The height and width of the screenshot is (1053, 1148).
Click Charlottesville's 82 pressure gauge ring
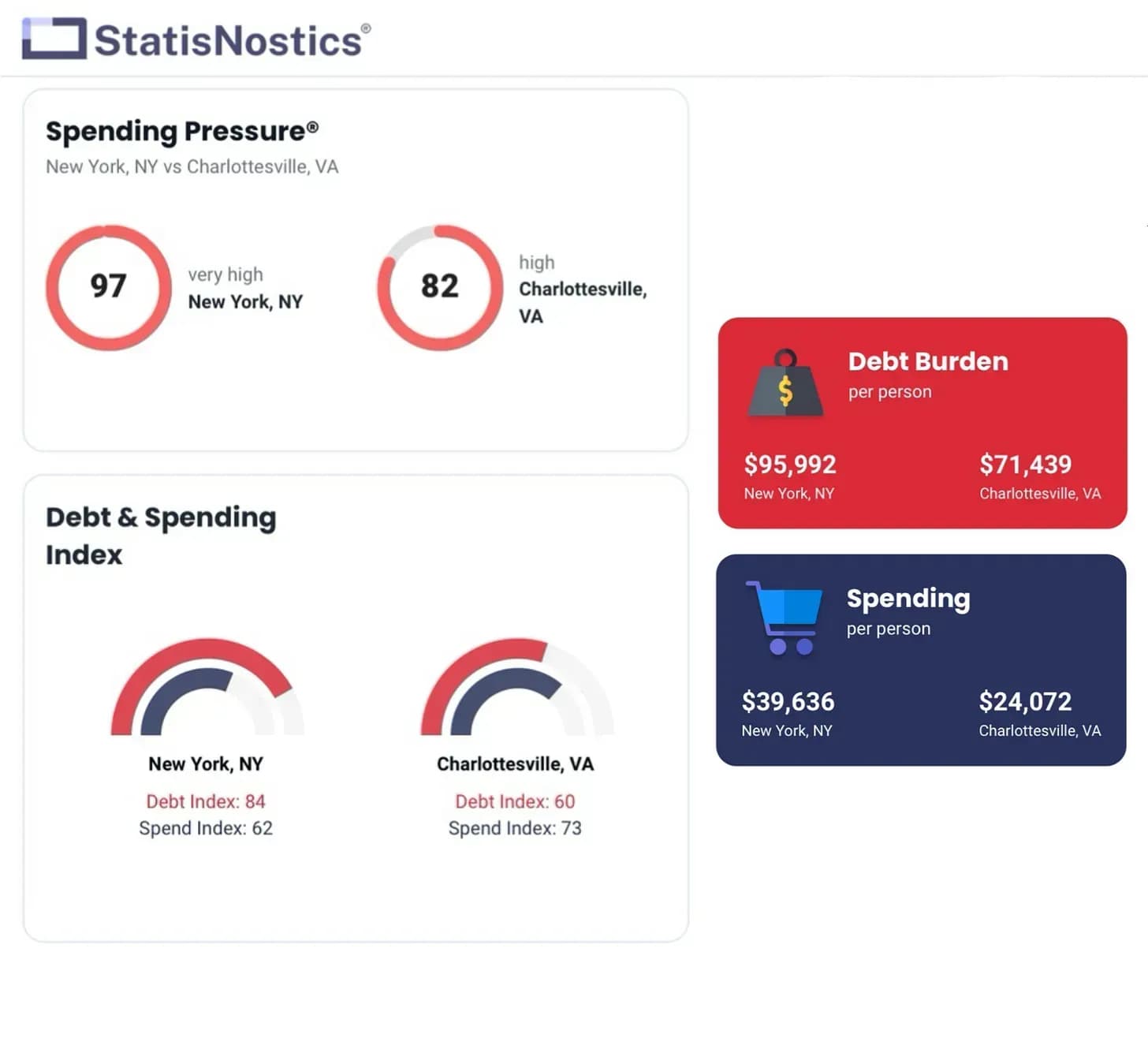pyautogui.click(x=440, y=287)
